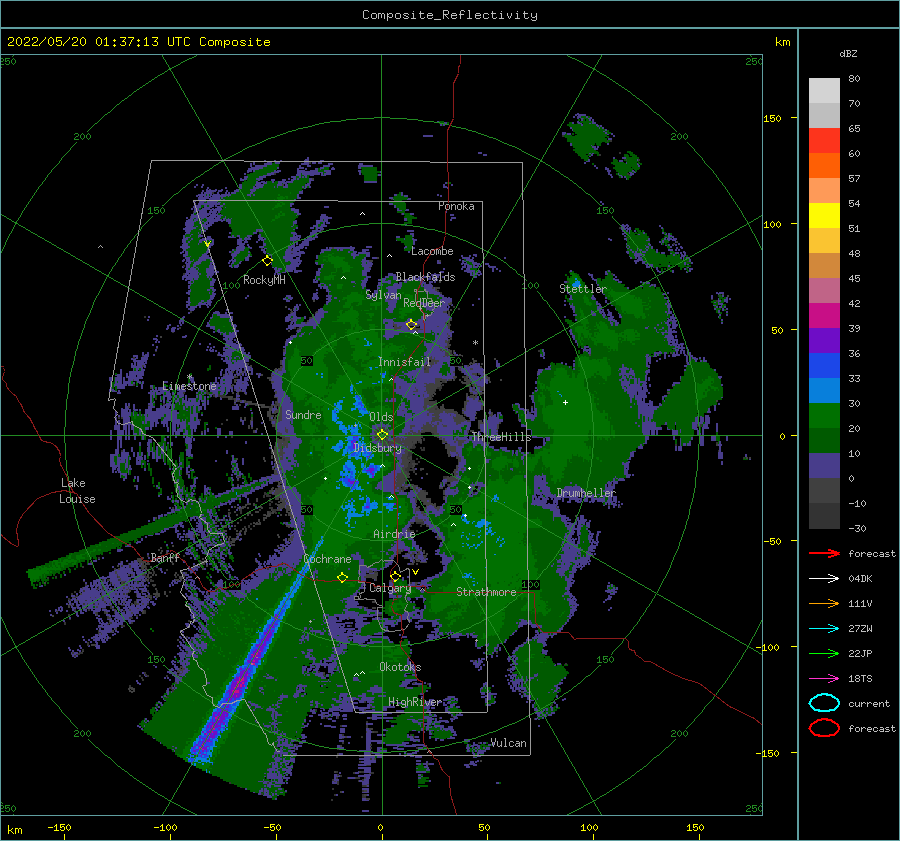Click the Ponoka city label
The height and width of the screenshot is (841, 900).
(456, 206)
